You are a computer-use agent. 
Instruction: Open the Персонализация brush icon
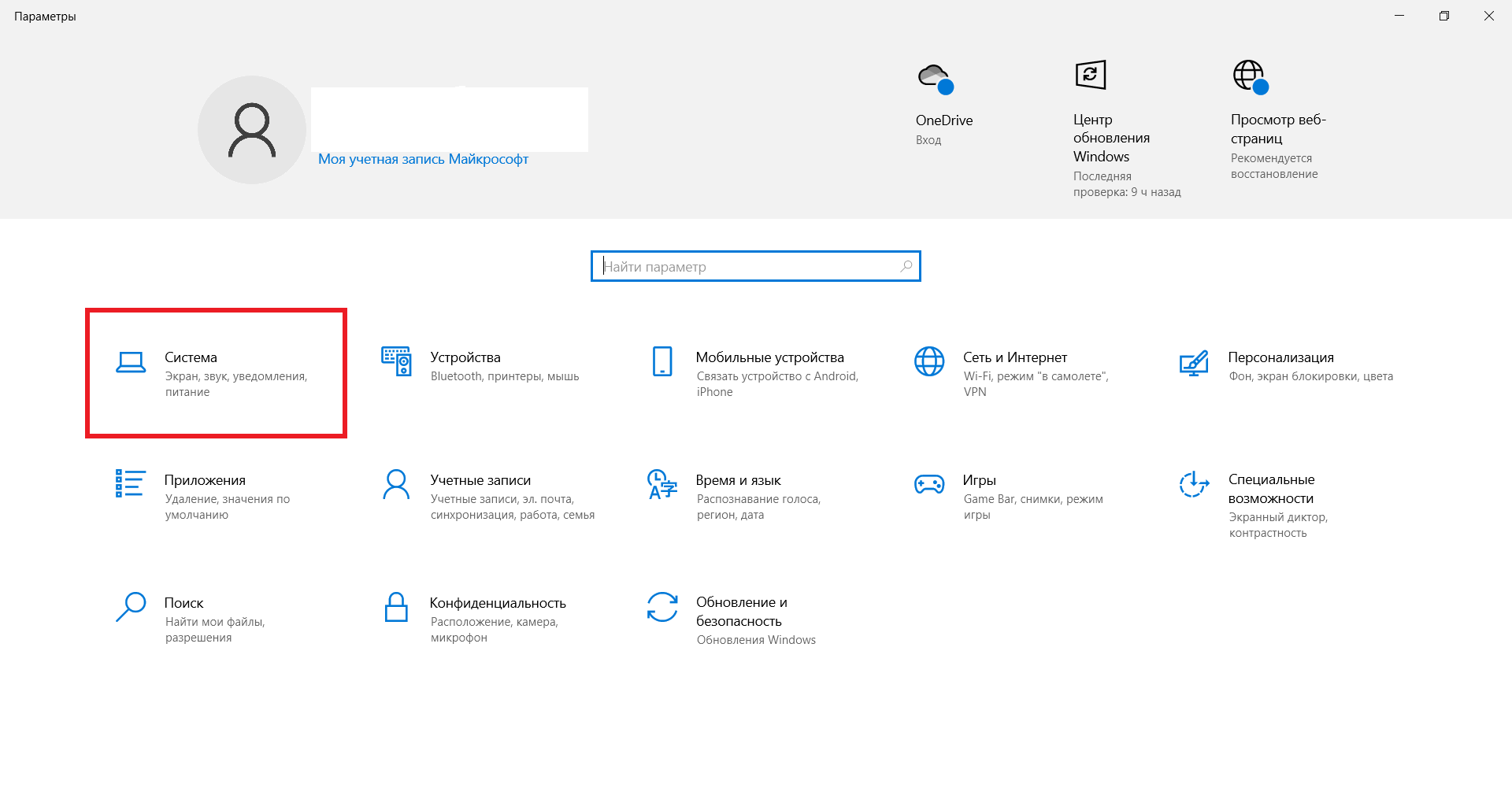[1194, 363]
